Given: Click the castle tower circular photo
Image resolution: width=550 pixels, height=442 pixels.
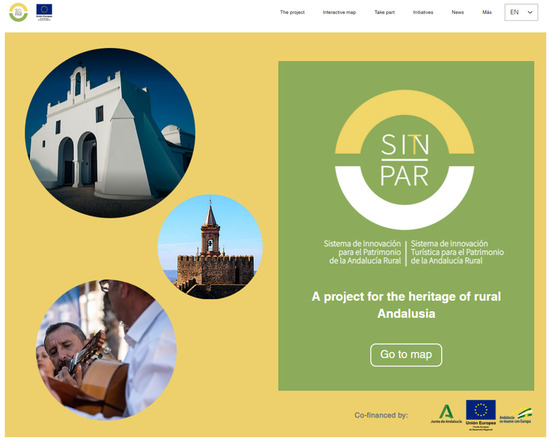Looking at the screenshot, I should [210, 247].
